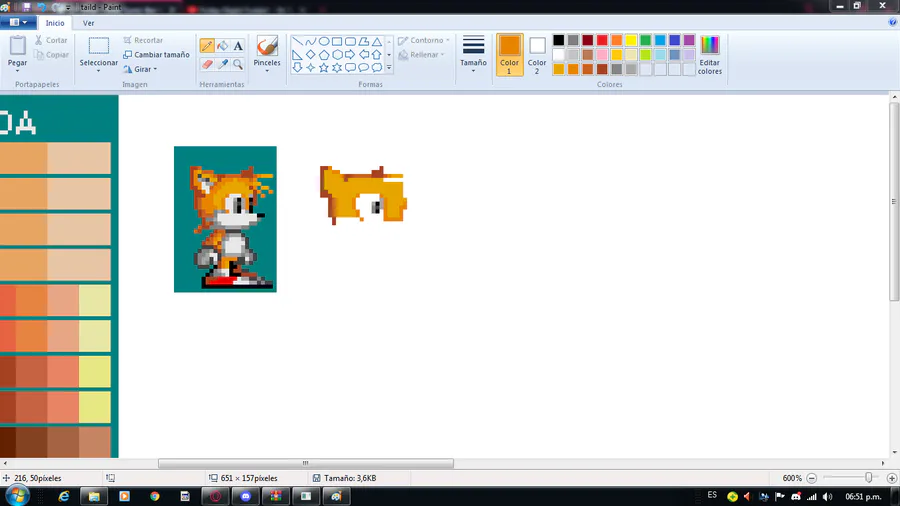Viewport: 900px width, 506px height.
Task: Select the Pencil tool
Action: 207,46
